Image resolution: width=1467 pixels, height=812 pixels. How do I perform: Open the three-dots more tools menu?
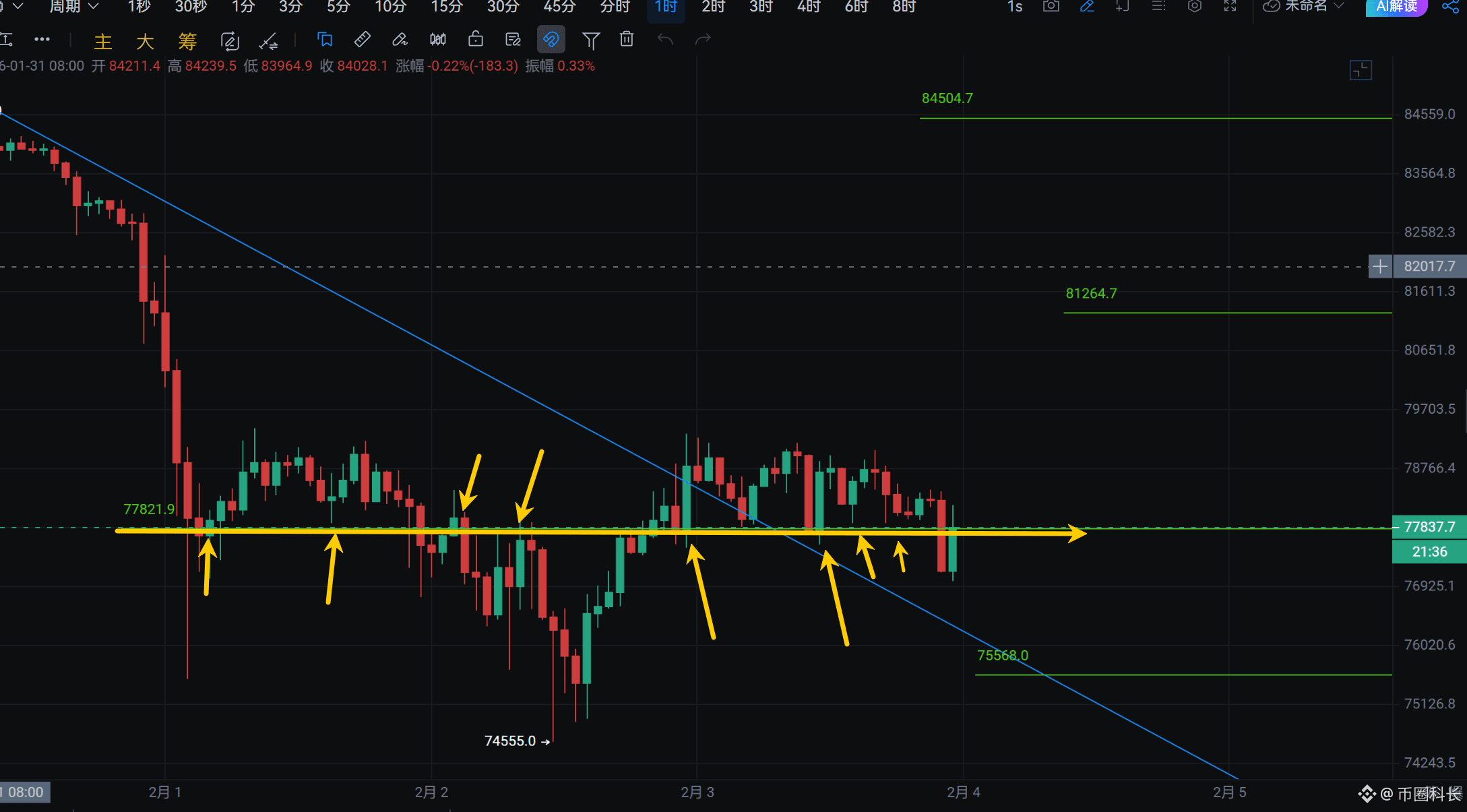coord(42,40)
